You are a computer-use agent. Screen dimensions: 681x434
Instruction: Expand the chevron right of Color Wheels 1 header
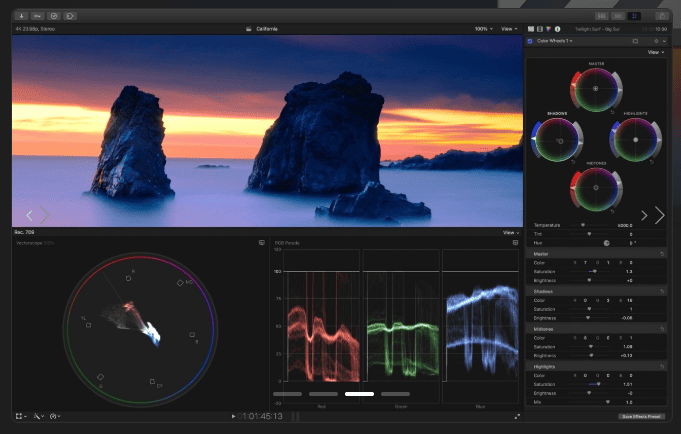(x=664, y=41)
